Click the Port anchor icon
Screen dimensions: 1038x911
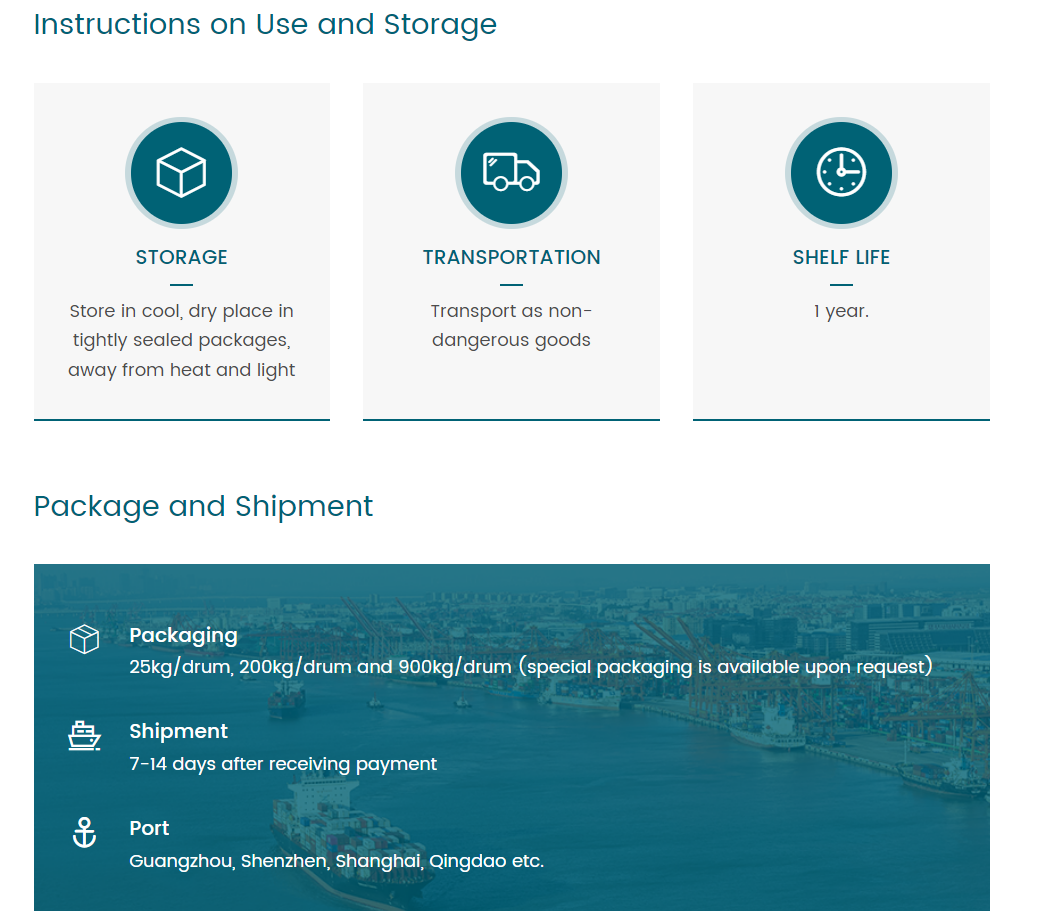coord(84,832)
